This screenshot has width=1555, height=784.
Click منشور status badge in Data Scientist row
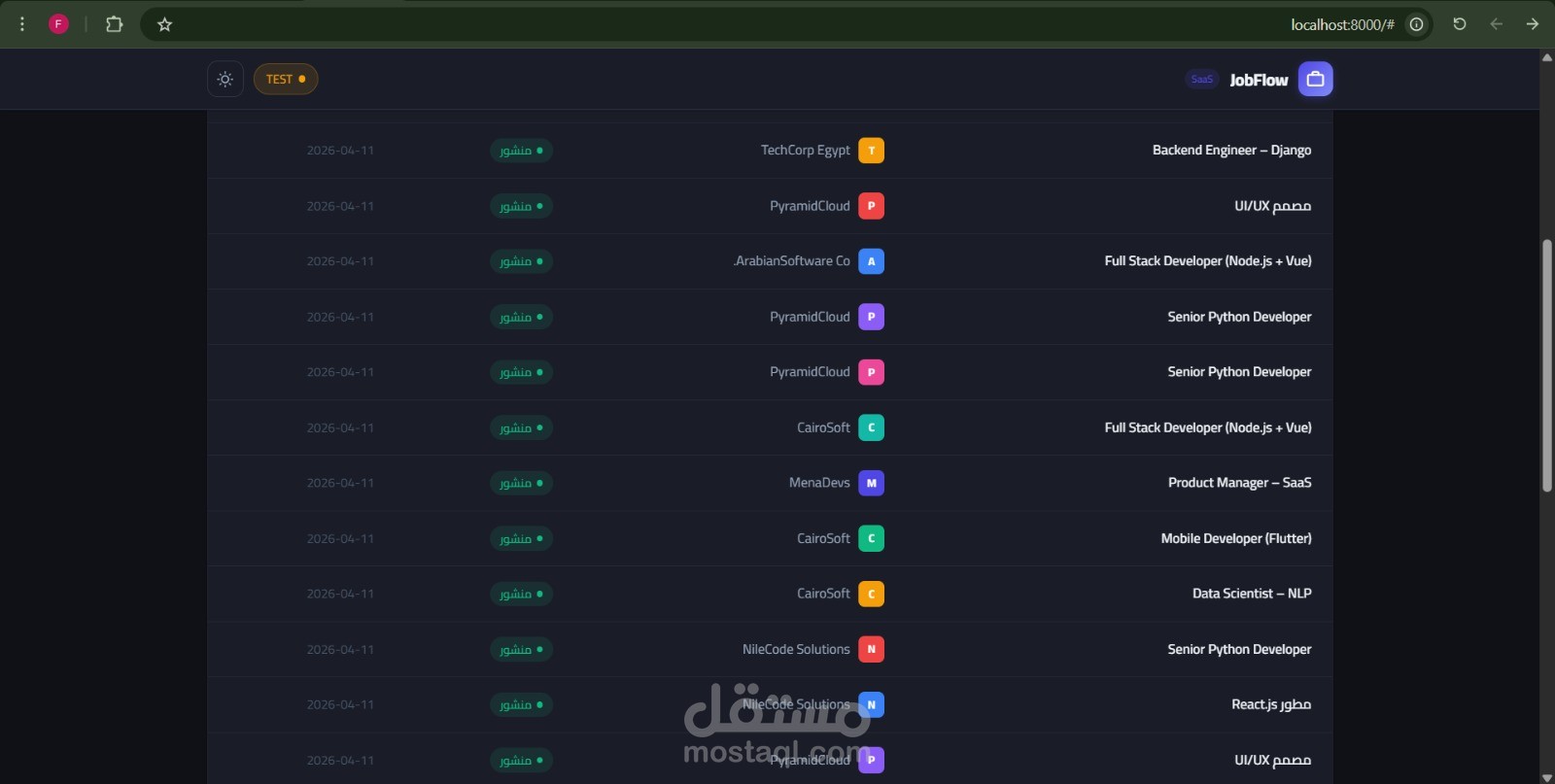(521, 594)
